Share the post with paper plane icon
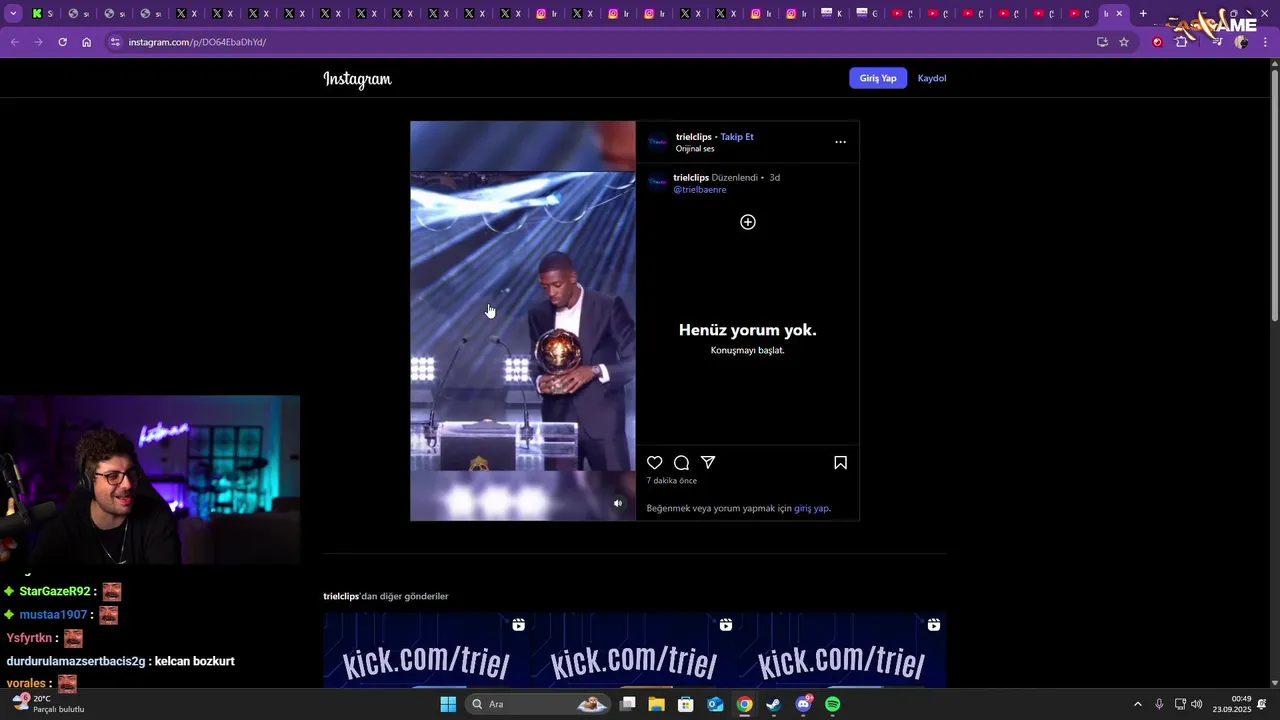The image size is (1280, 720). (708, 462)
